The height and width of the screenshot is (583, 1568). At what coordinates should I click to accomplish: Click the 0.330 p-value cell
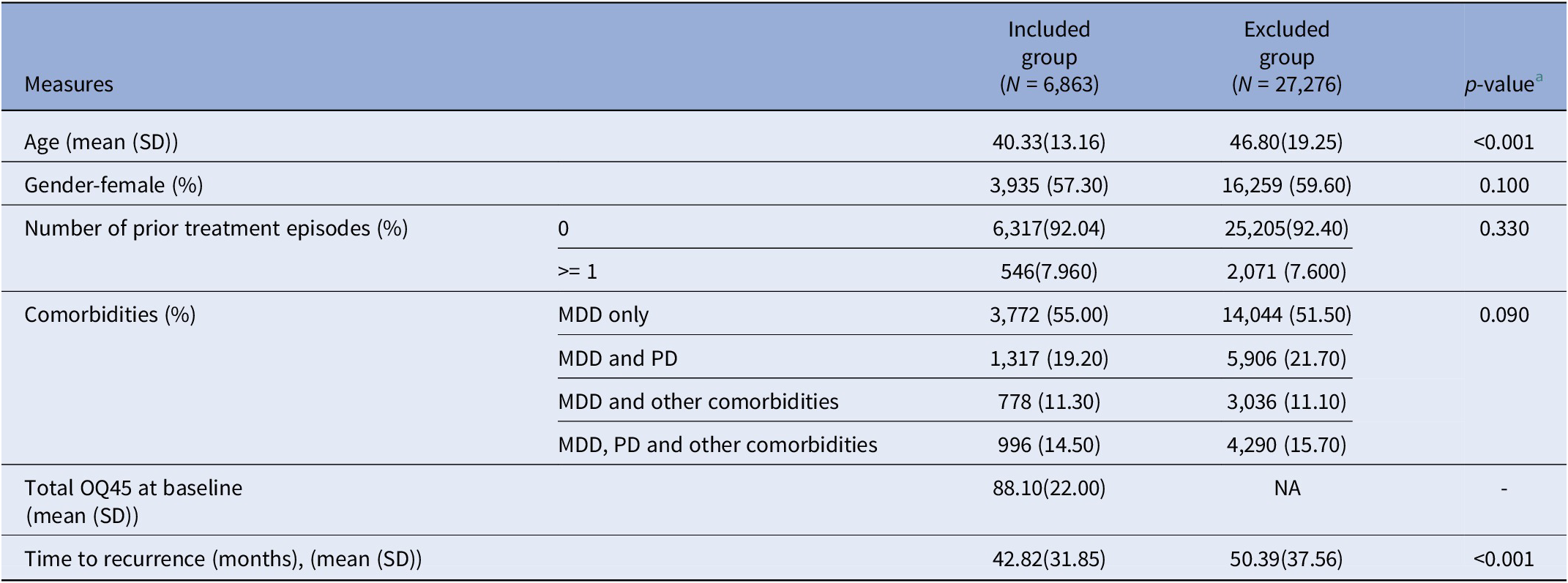[1504, 228]
